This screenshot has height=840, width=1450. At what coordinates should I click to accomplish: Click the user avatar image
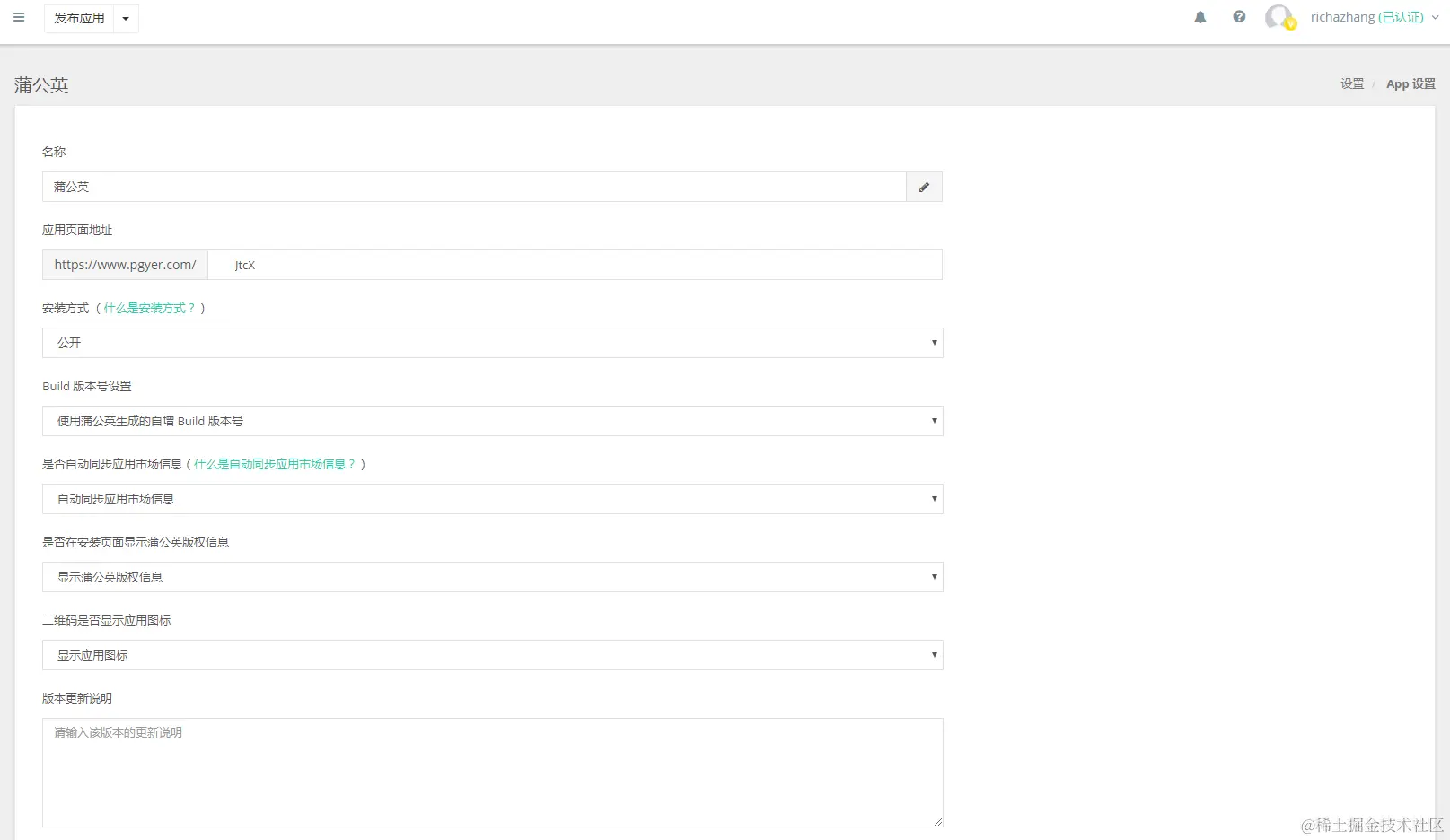click(1279, 17)
